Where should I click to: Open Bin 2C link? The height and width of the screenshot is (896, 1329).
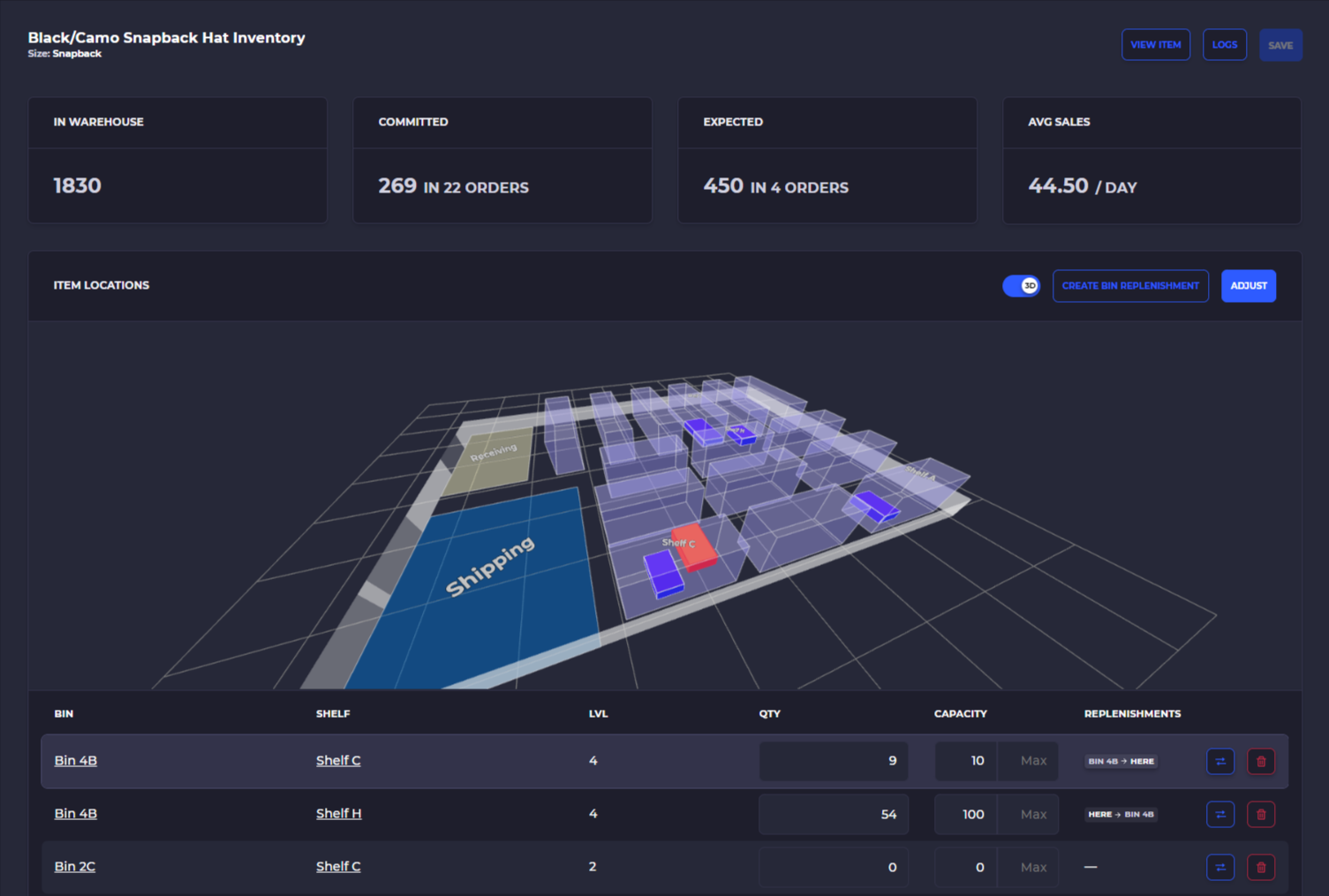[x=75, y=866]
